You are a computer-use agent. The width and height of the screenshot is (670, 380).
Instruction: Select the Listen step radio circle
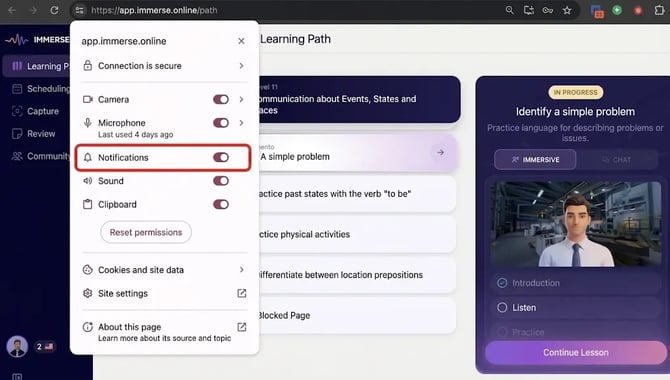[x=502, y=307]
